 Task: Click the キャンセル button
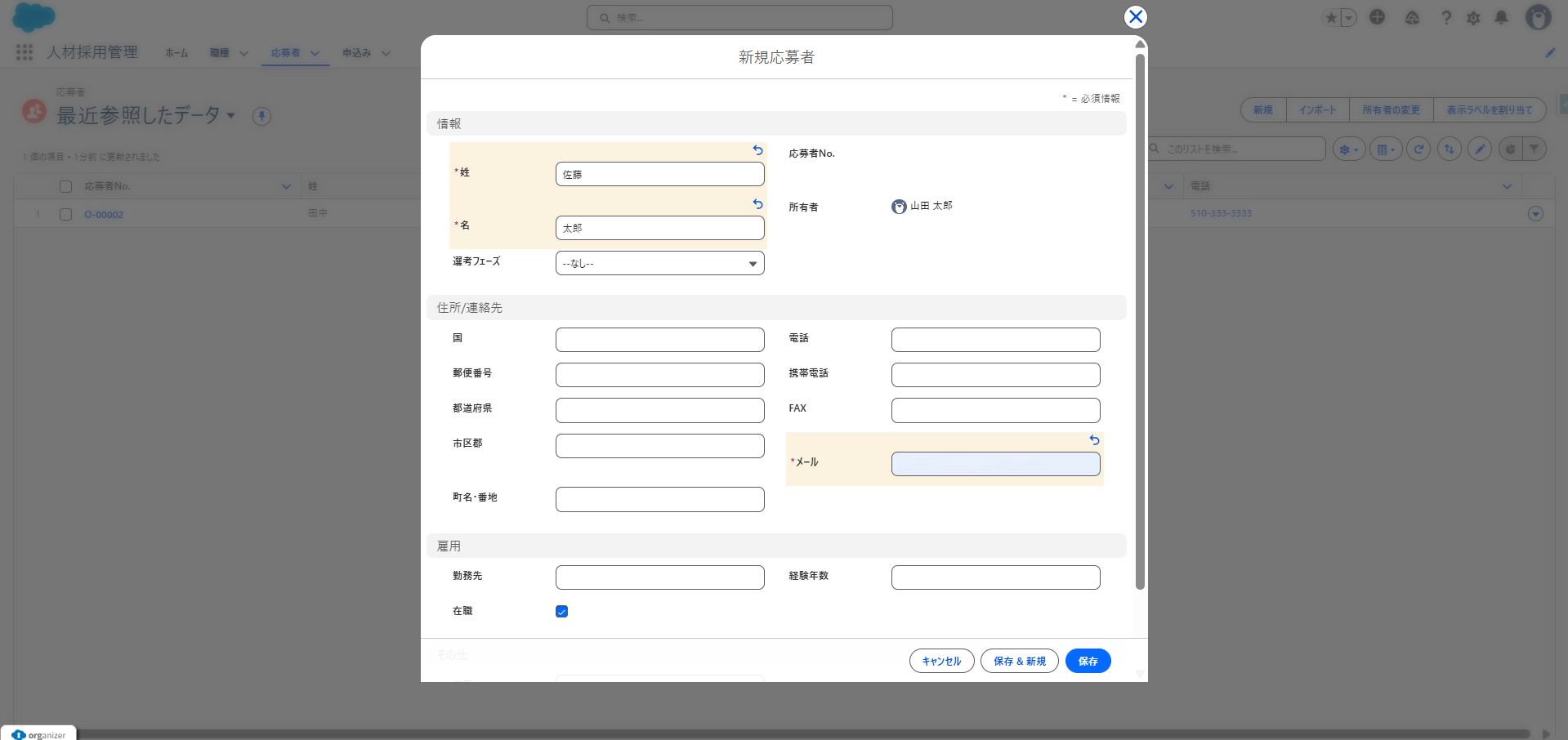941,661
